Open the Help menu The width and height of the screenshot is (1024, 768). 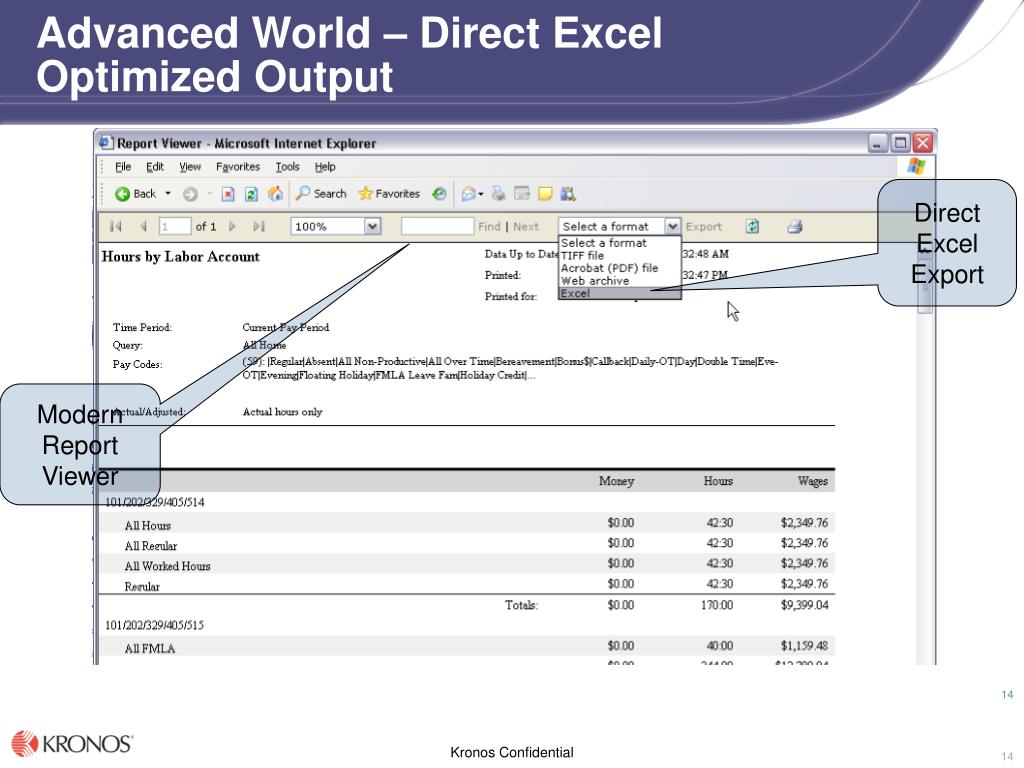[325, 167]
